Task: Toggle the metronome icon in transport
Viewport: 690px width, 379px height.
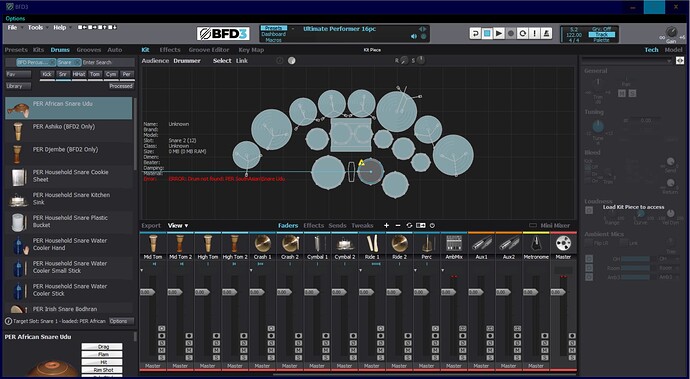Action: [546, 33]
